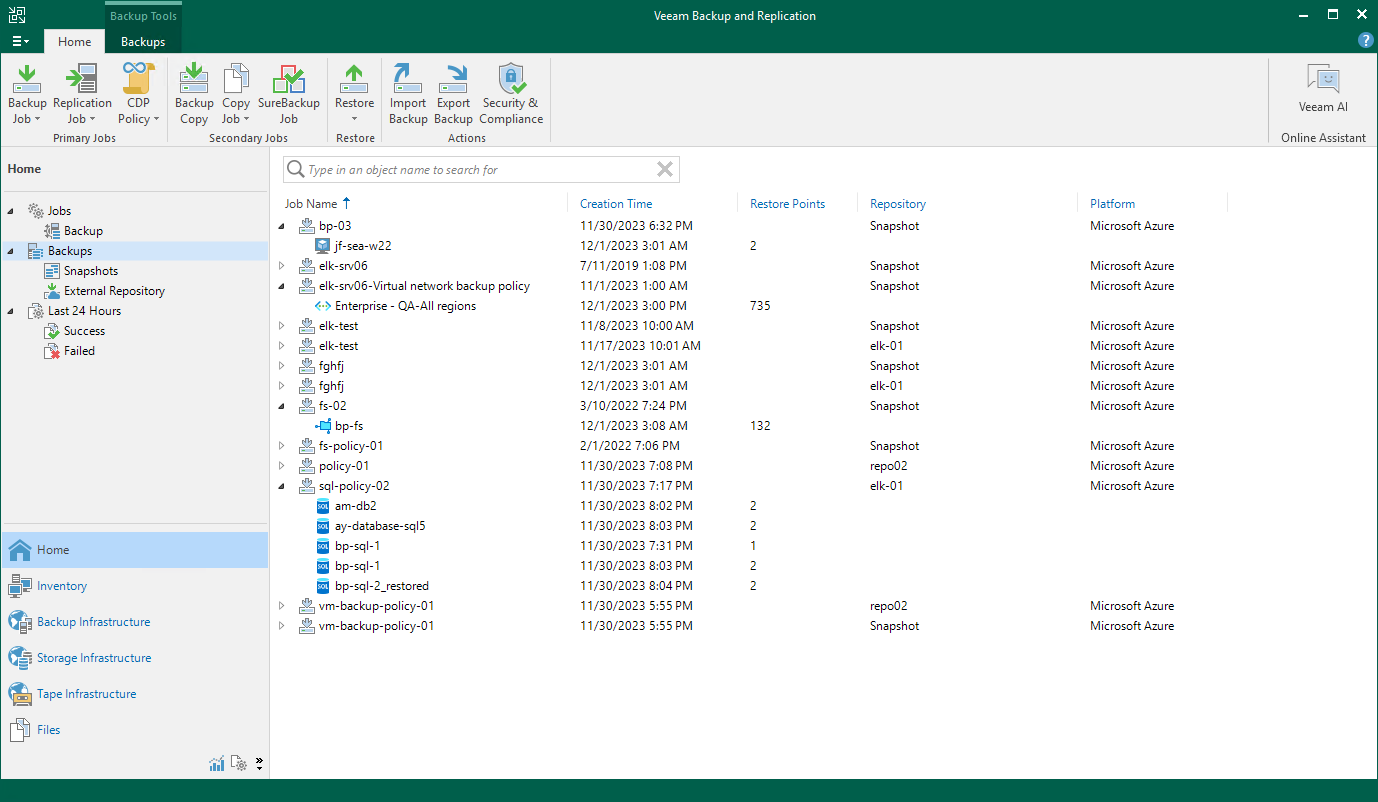1378x802 pixels.
Task: Select the bp-fs backup row
Action: (823, 426)
